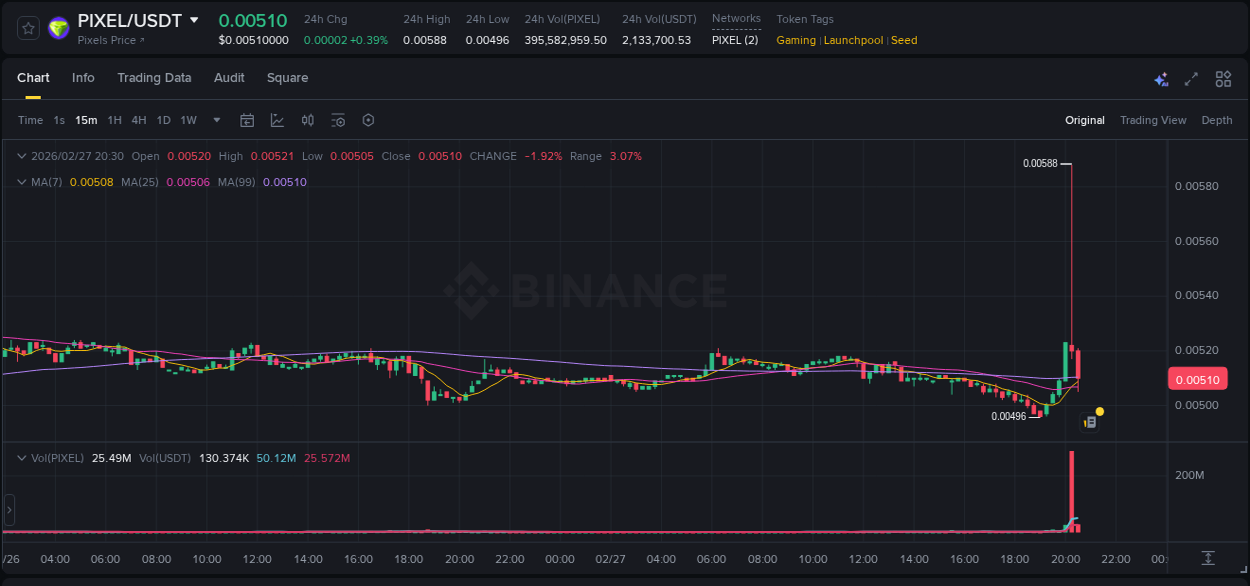1250x586 pixels.
Task: Open the Pixels Price external link
Action: tap(112, 40)
